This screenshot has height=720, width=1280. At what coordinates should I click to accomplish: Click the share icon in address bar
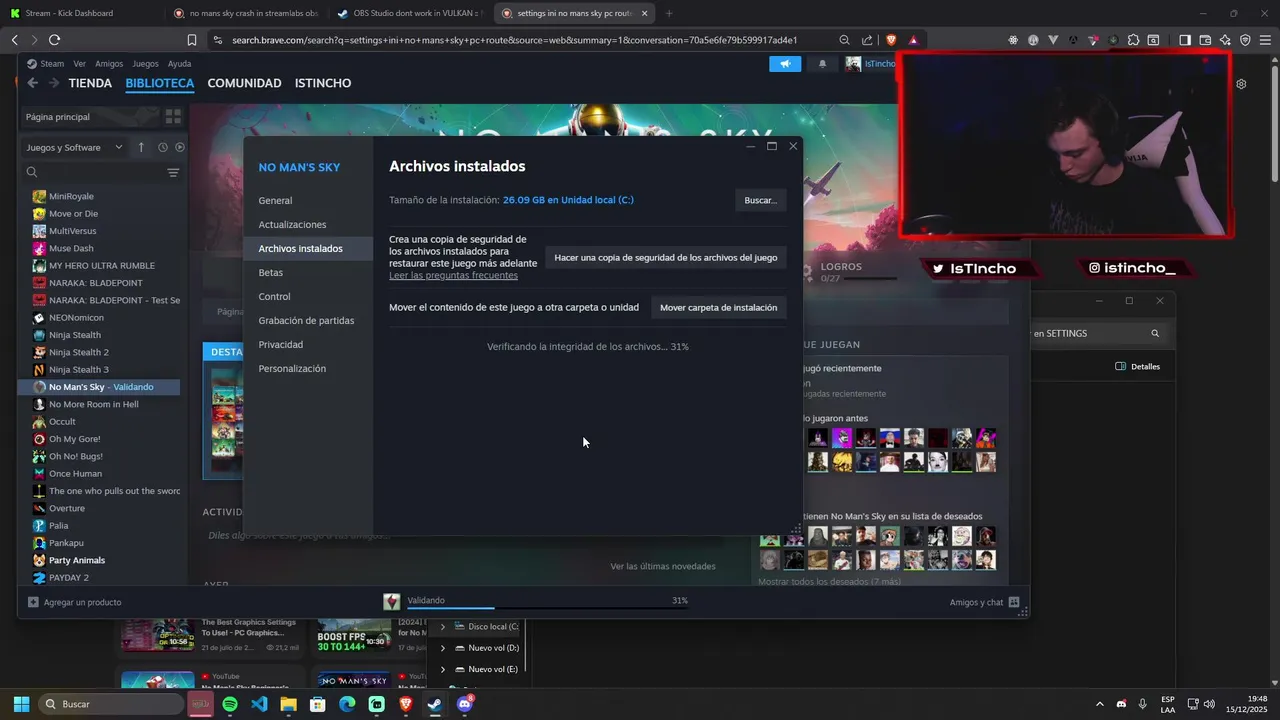(866, 40)
